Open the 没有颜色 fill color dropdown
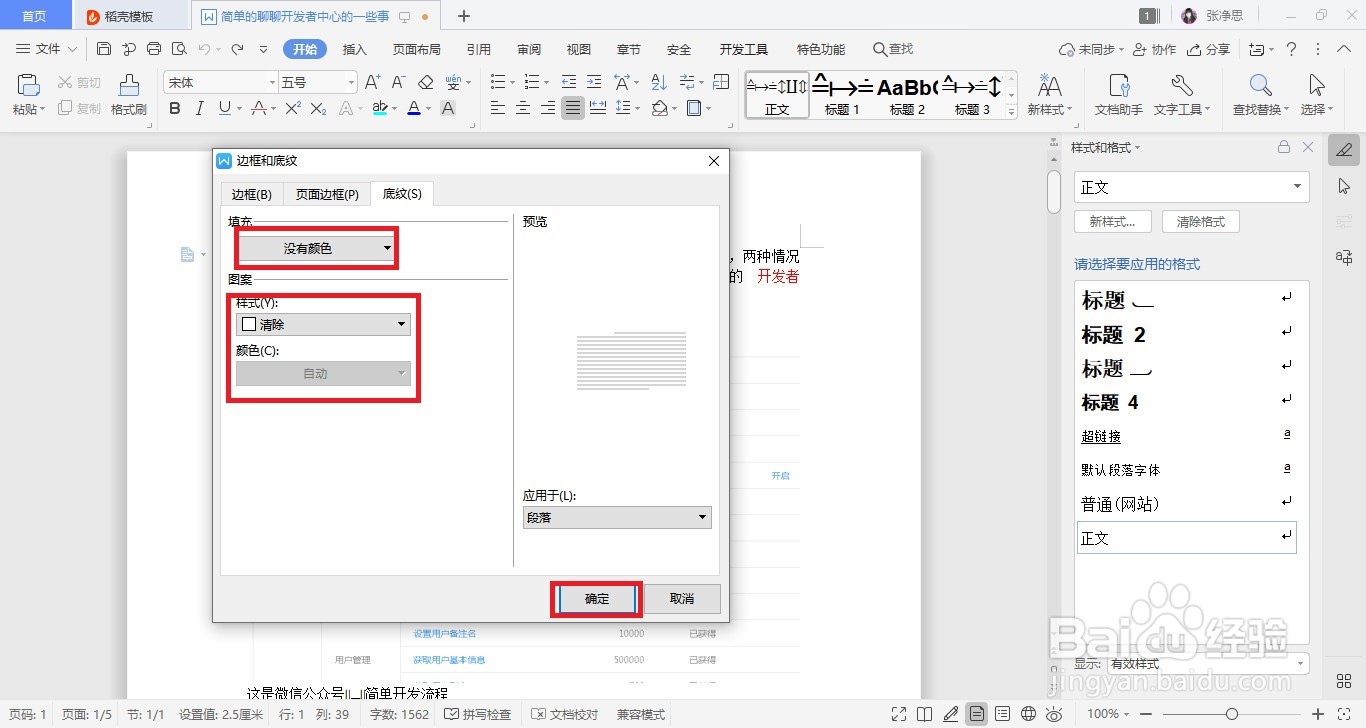The image size is (1366, 728). coord(315,247)
